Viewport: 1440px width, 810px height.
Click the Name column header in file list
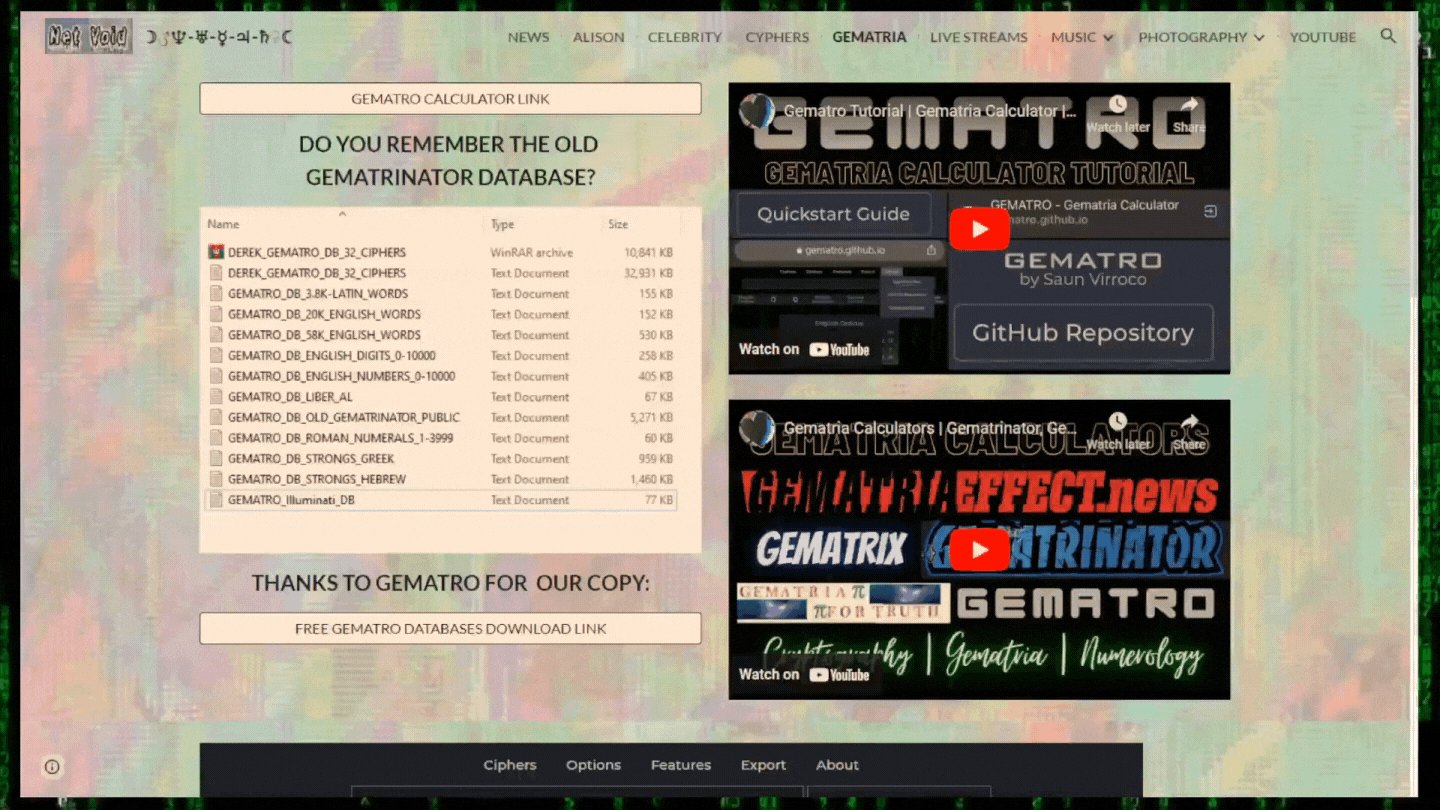tap(223, 224)
